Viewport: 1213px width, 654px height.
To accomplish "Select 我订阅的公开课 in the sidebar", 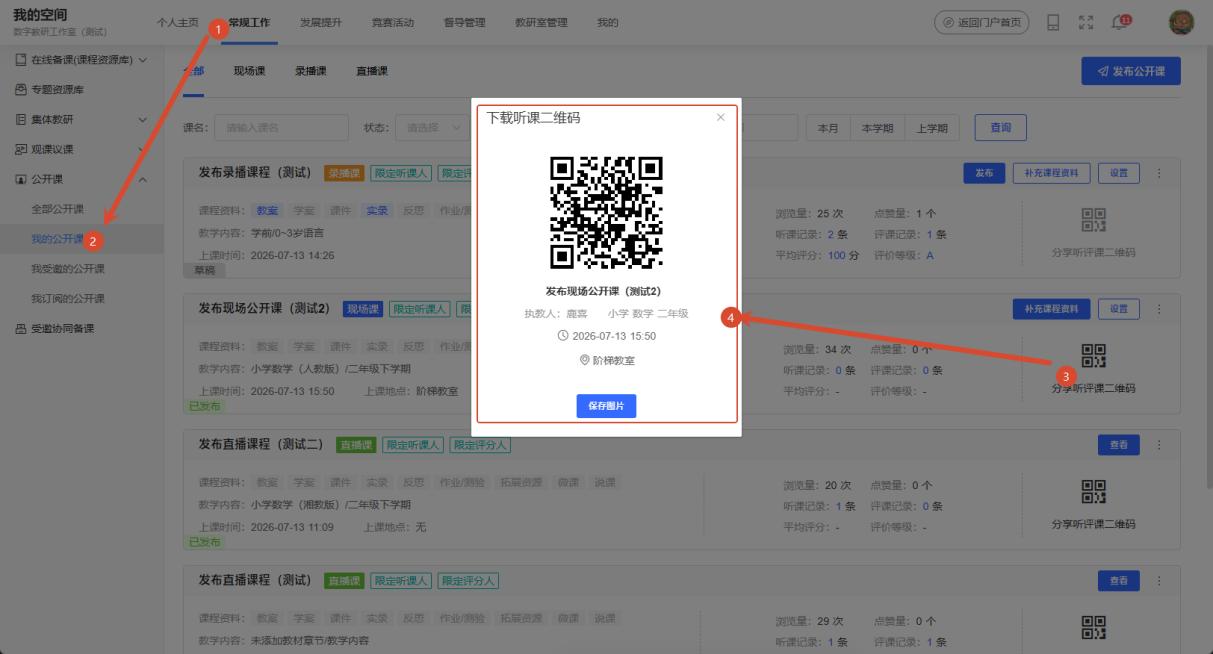I will pyautogui.click(x=68, y=299).
